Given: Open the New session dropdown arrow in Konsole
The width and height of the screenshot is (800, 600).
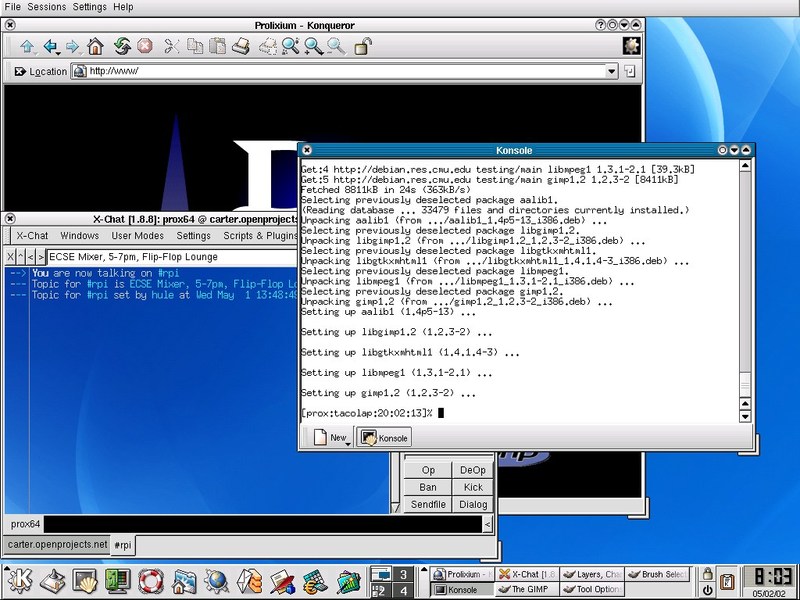Looking at the screenshot, I should pyautogui.click(x=348, y=444).
